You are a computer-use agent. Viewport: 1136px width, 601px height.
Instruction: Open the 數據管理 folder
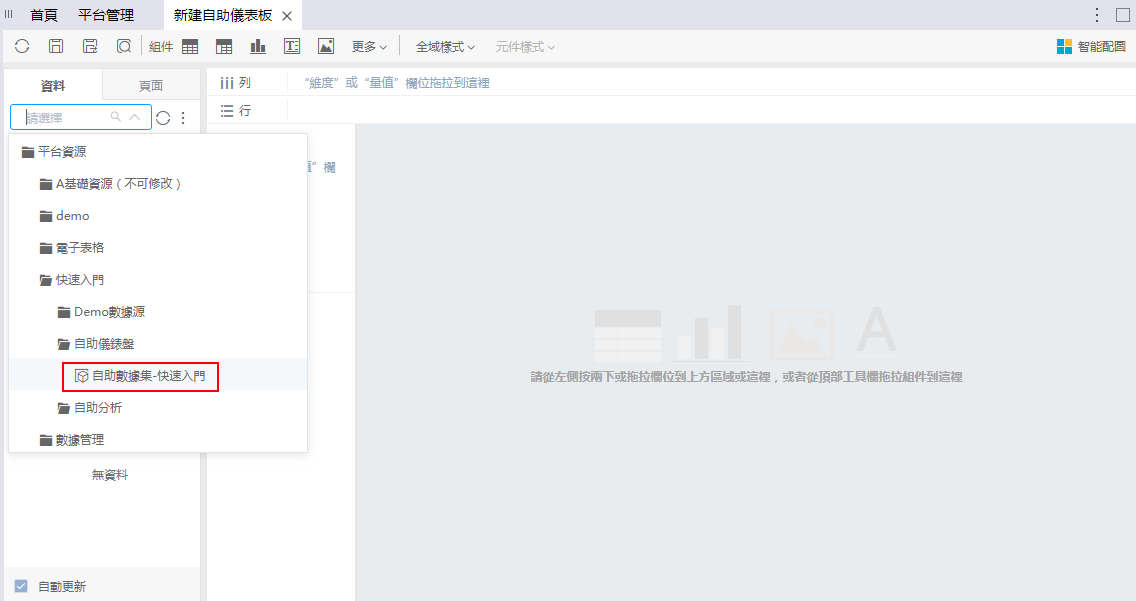click(x=79, y=440)
